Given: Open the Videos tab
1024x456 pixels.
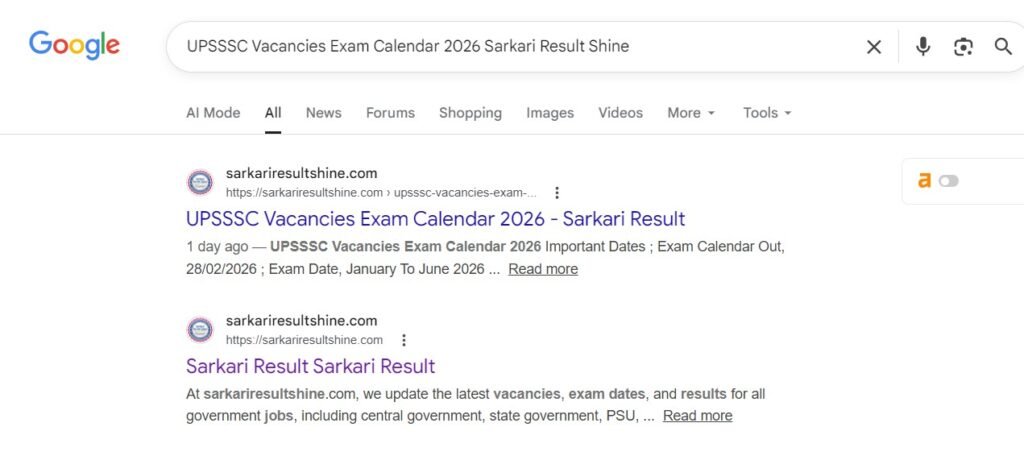Looking at the screenshot, I should tap(620, 113).
